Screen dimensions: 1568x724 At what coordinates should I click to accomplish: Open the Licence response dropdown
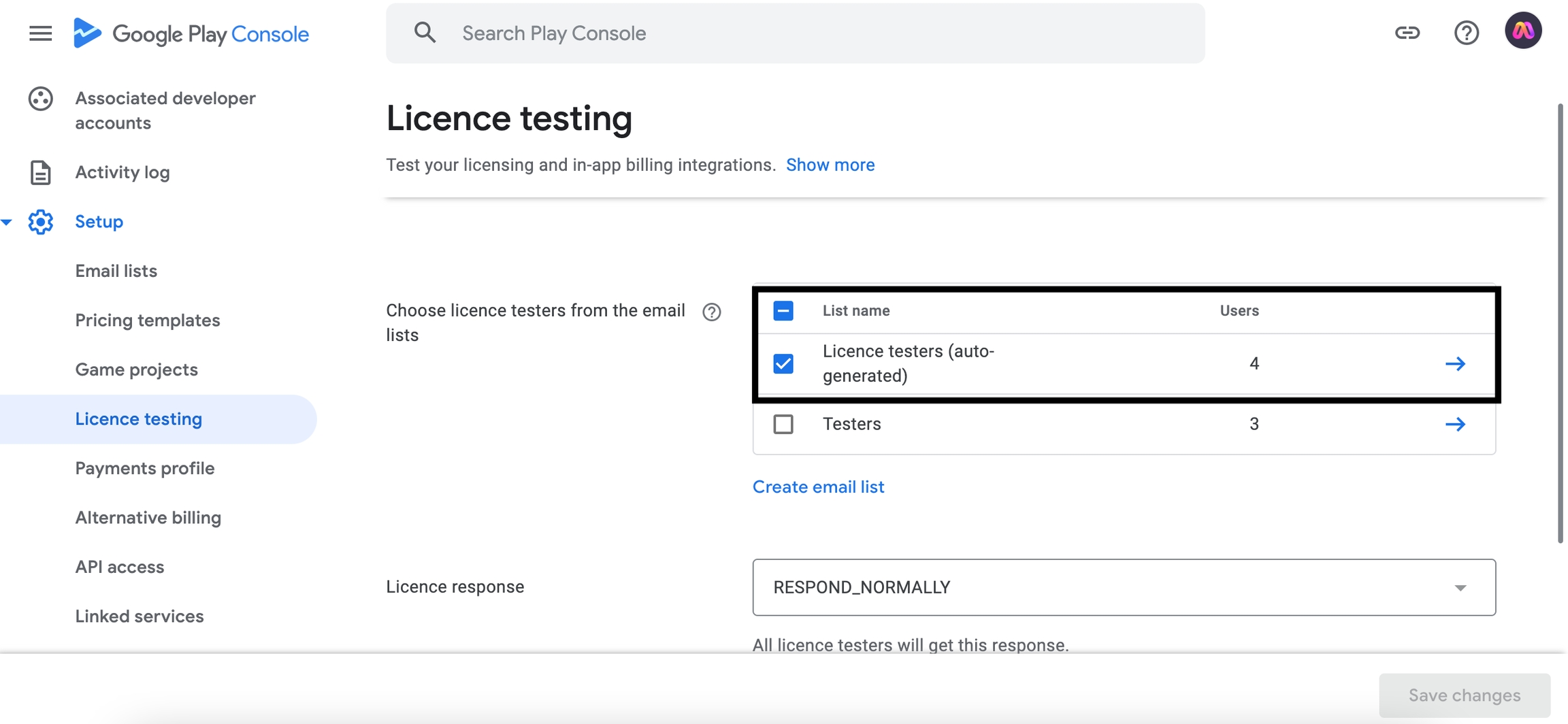[1124, 587]
